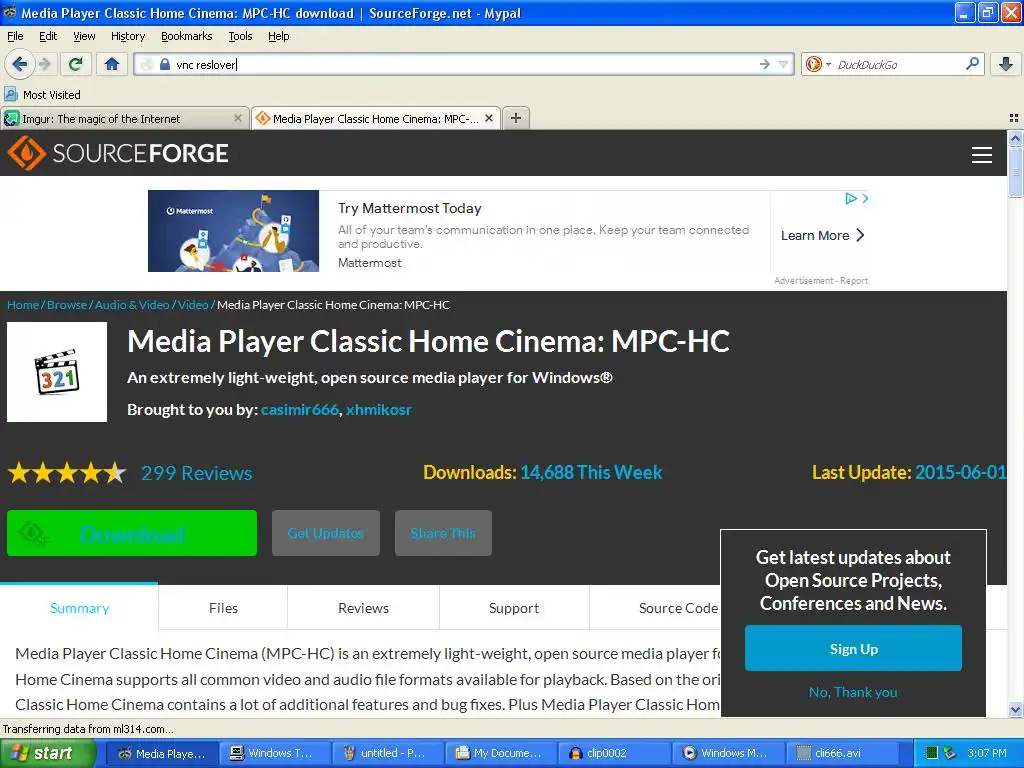Open casimir666 author profile
This screenshot has width=1024, height=768.
[300, 409]
